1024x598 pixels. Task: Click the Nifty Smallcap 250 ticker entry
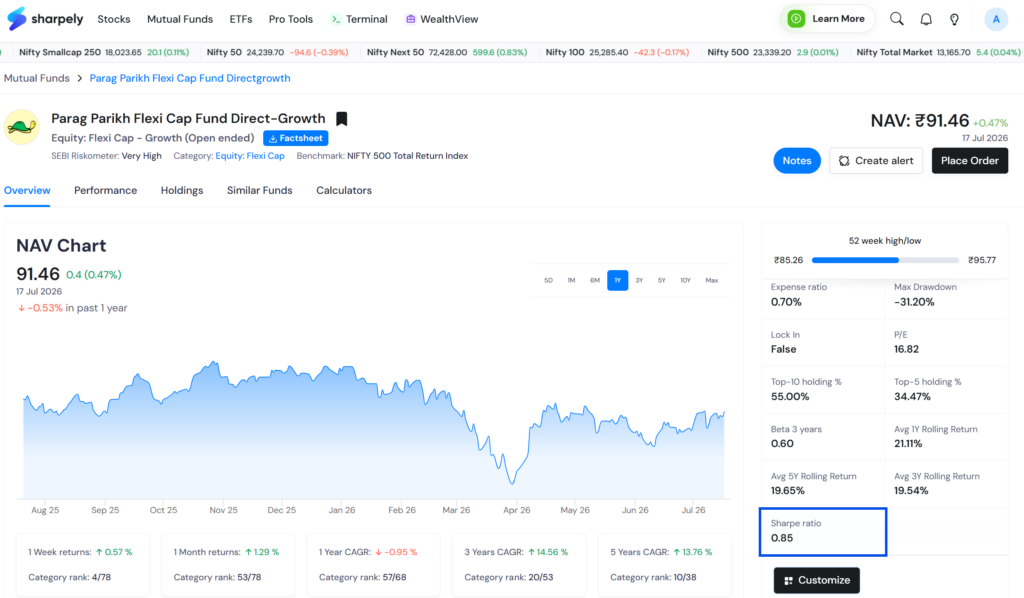tap(104, 52)
